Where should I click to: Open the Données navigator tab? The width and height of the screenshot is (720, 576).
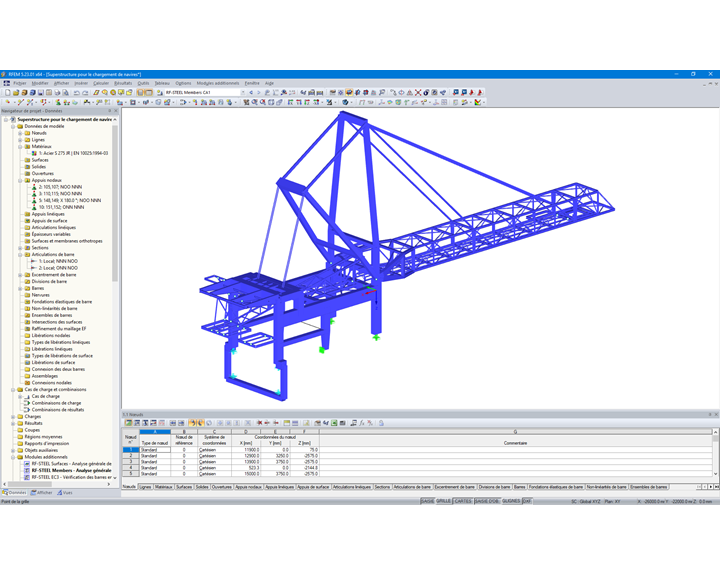click(x=14, y=492)
